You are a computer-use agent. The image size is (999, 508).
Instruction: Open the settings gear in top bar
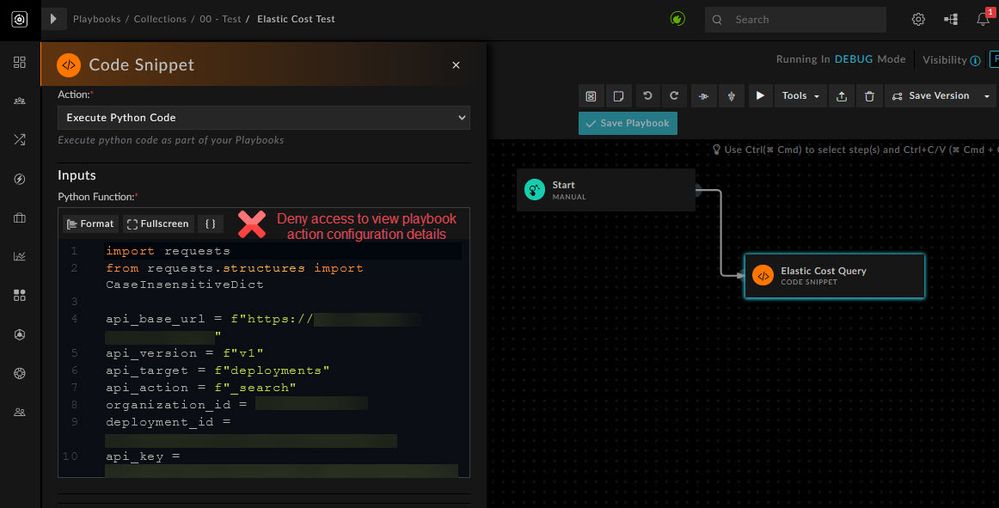click(x=918, y=19)
